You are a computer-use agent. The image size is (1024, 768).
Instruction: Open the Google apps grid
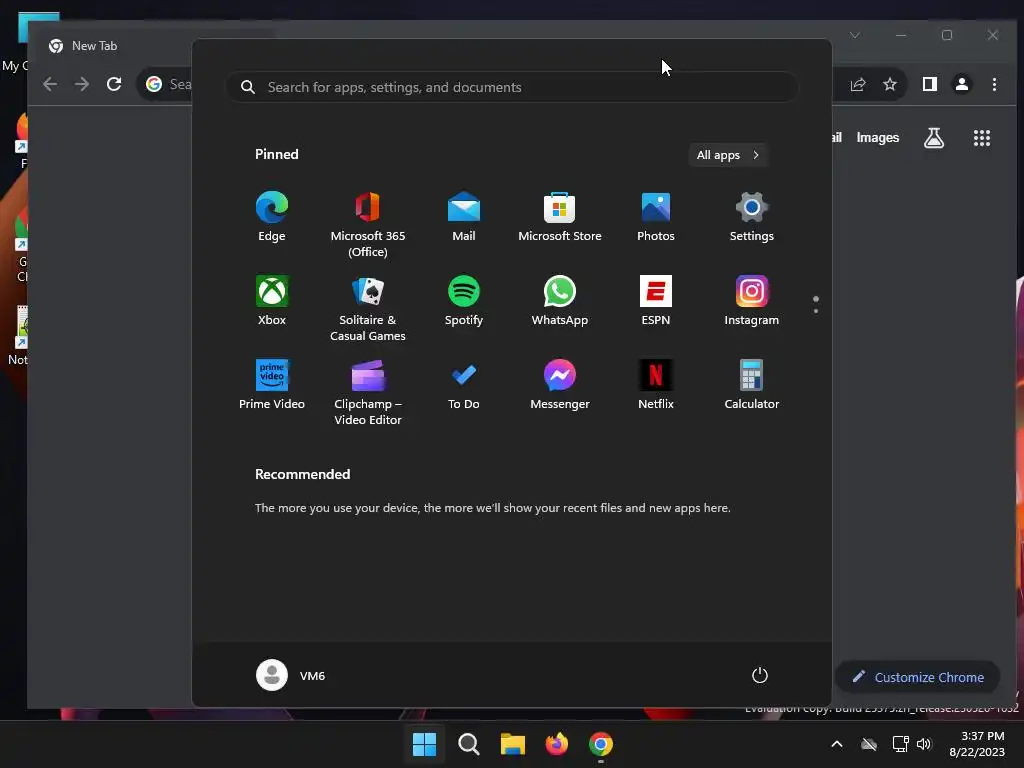(x=982, y=138)
